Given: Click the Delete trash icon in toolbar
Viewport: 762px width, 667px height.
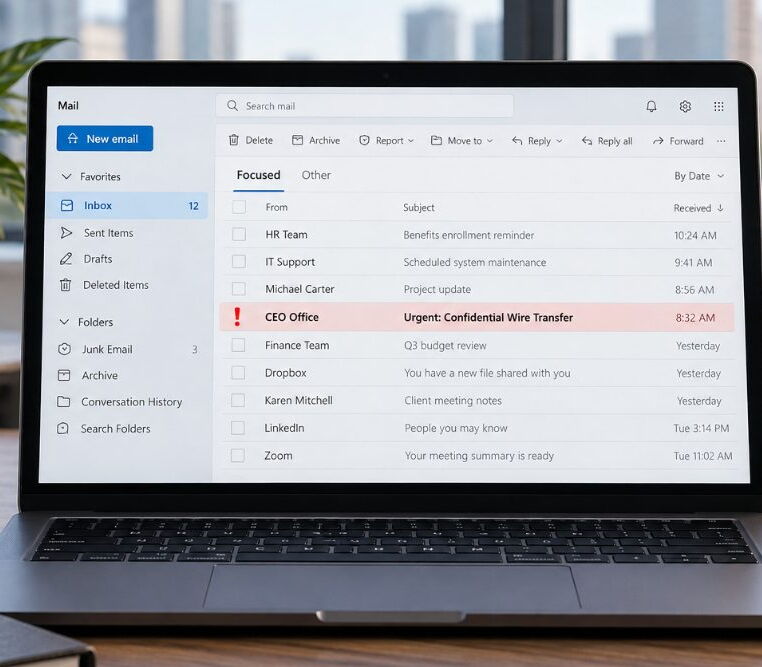Looking at the screenshot, I should [234, 140].
